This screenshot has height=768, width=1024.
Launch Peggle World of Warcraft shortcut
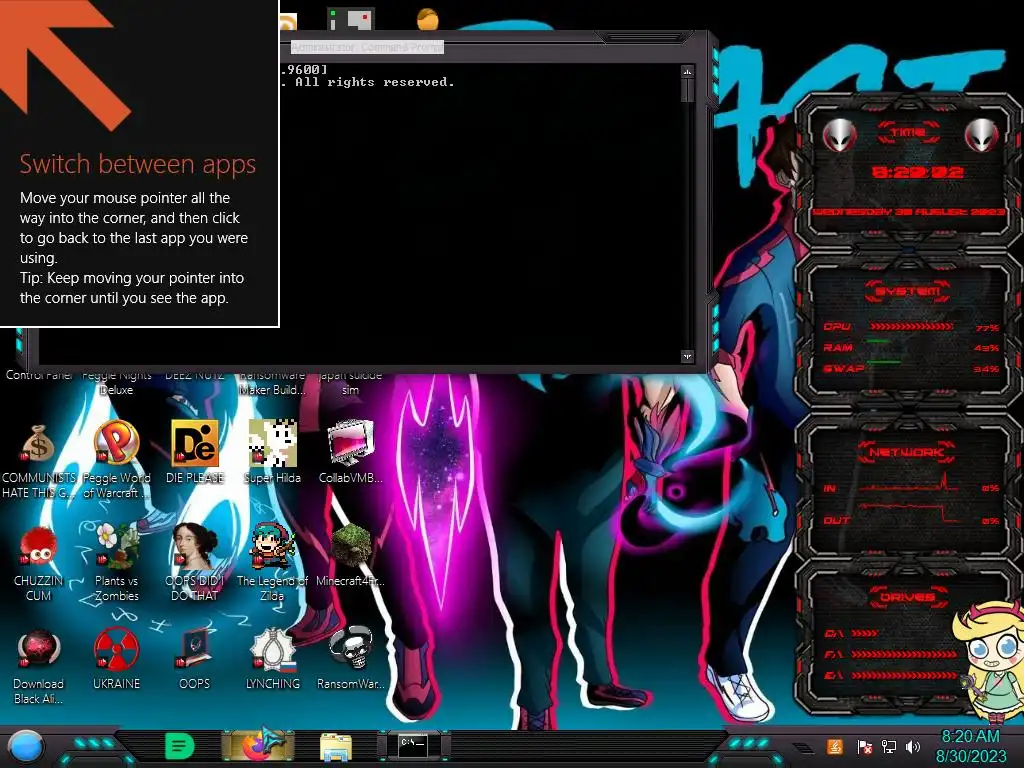(x=116, y=443)
